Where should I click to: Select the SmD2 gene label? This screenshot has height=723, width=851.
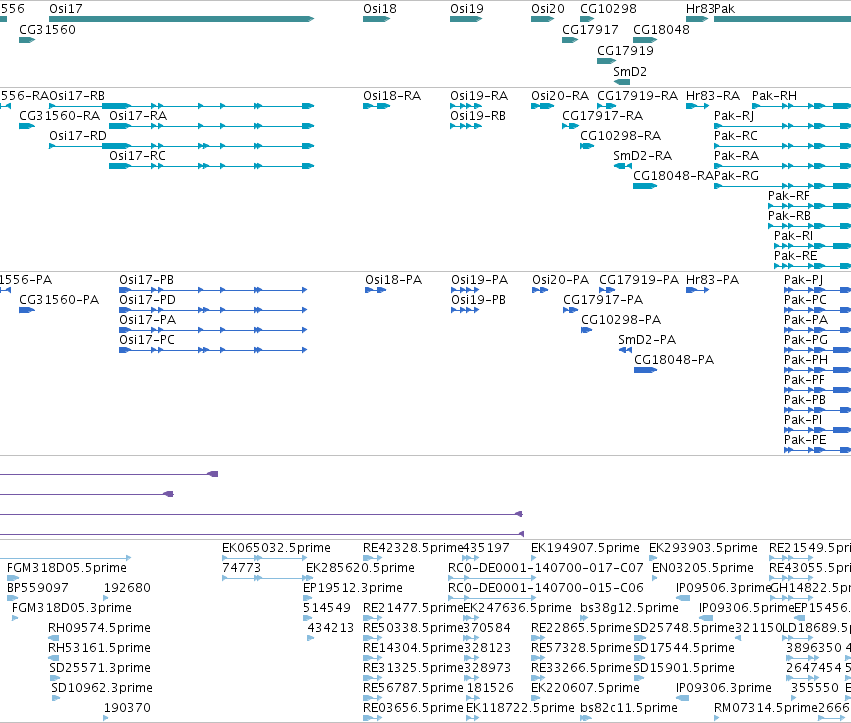[630, 72]
